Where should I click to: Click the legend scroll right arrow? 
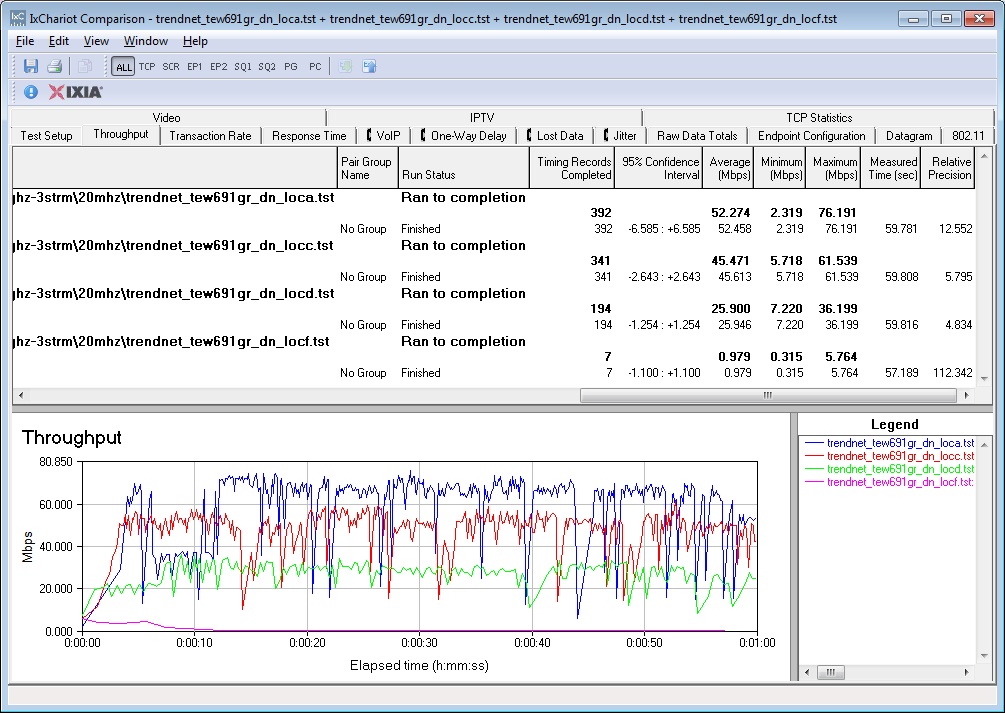(967, 672)
